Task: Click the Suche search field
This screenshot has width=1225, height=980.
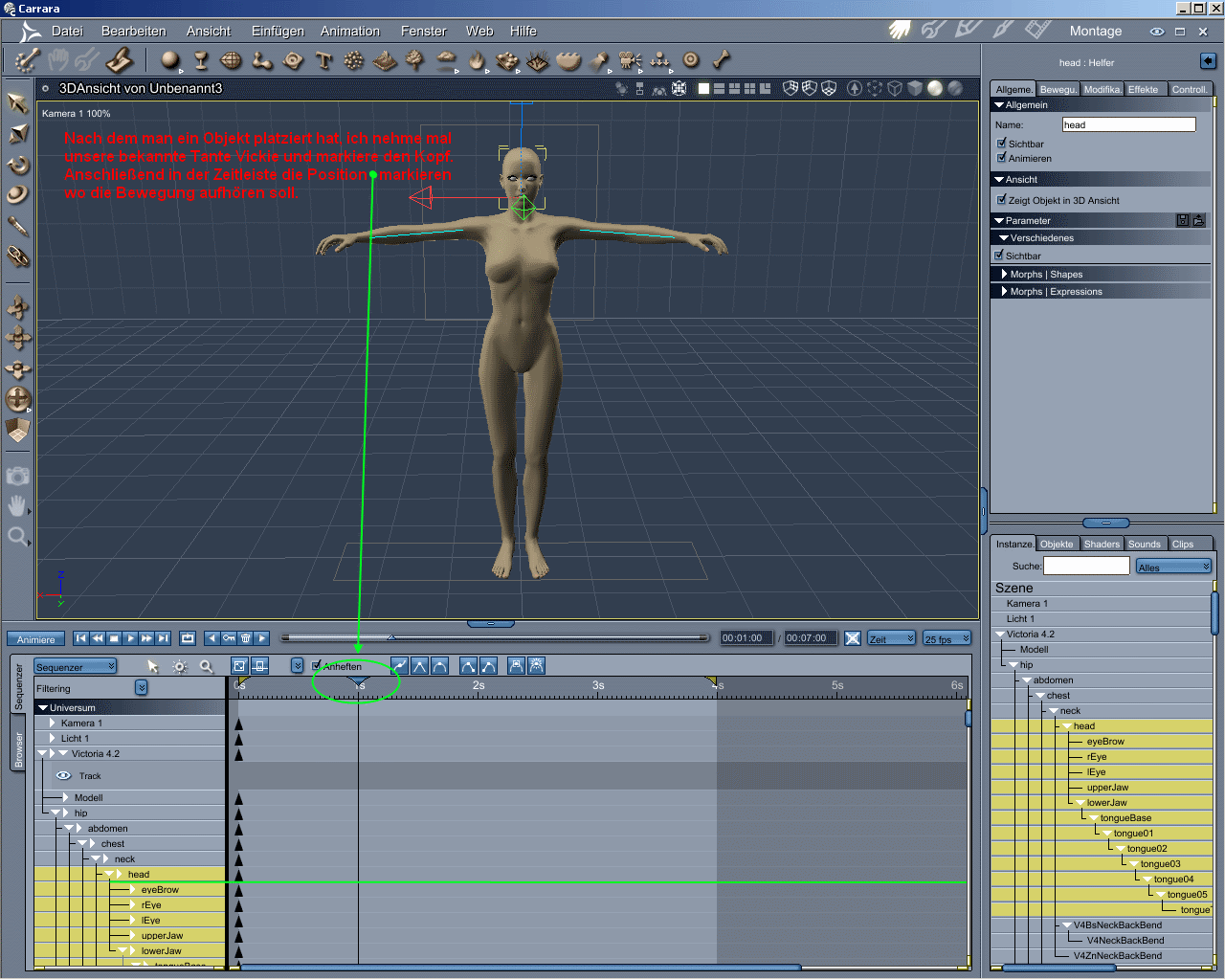Action: (1086, 566)
